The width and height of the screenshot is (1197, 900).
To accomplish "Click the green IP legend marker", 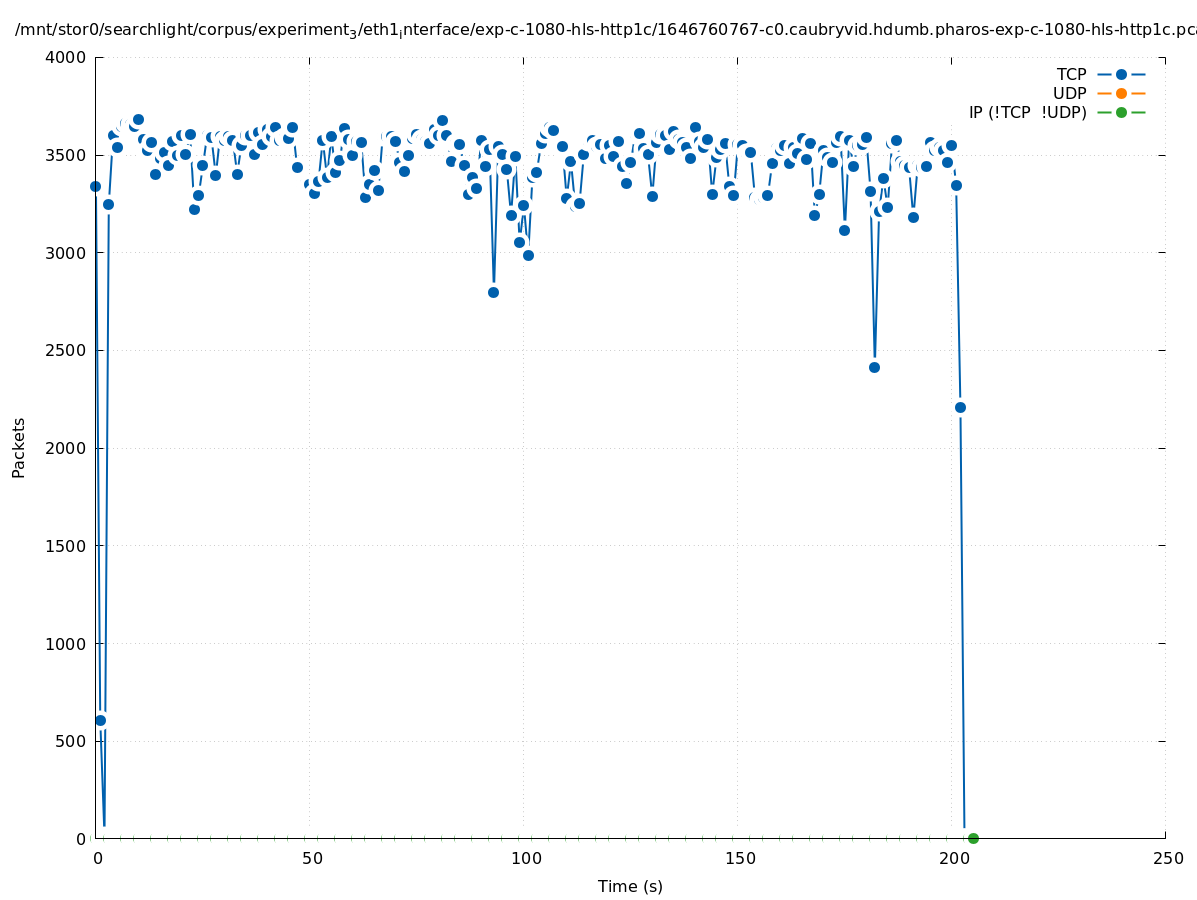I will pyautogui.click(x=1121, y=112).
